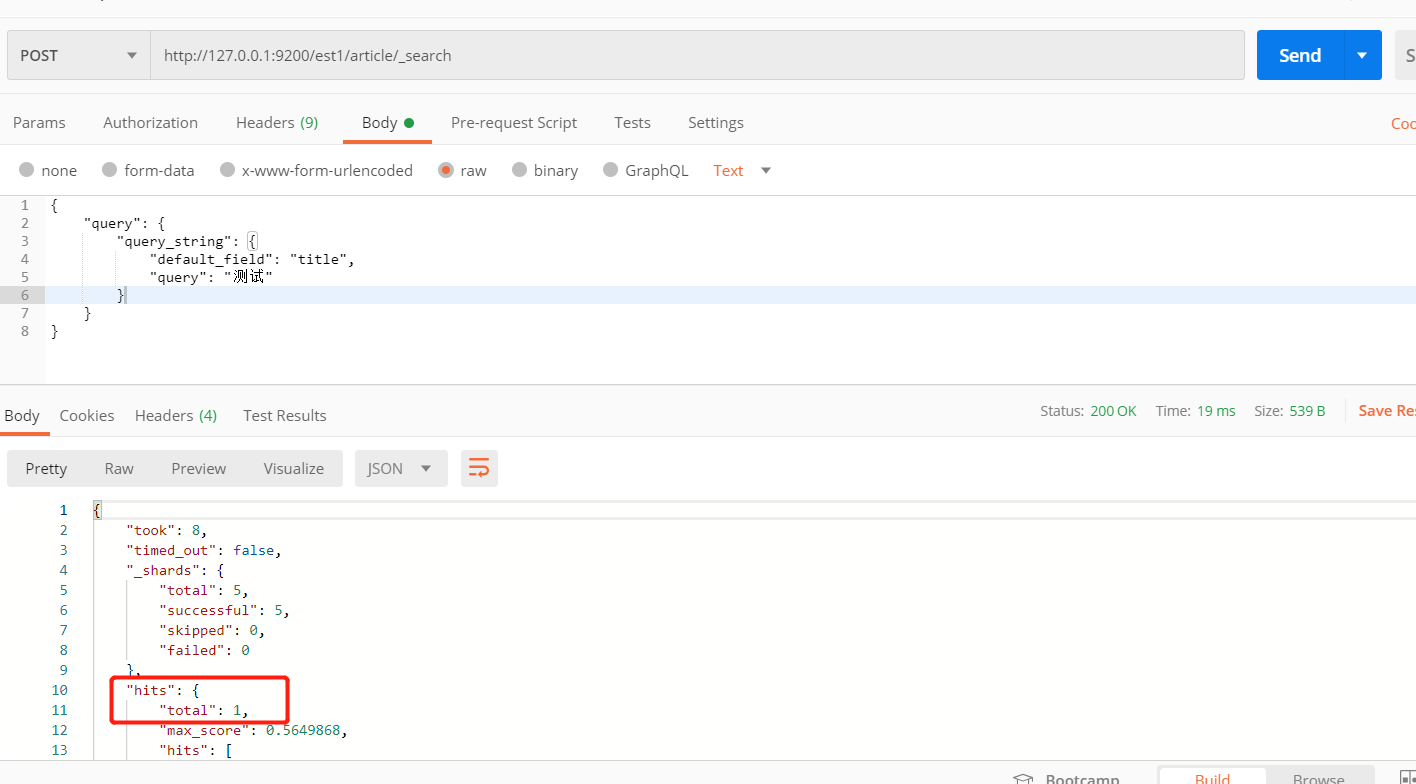Click the "query": "测试" line

(x=211, y=277)
